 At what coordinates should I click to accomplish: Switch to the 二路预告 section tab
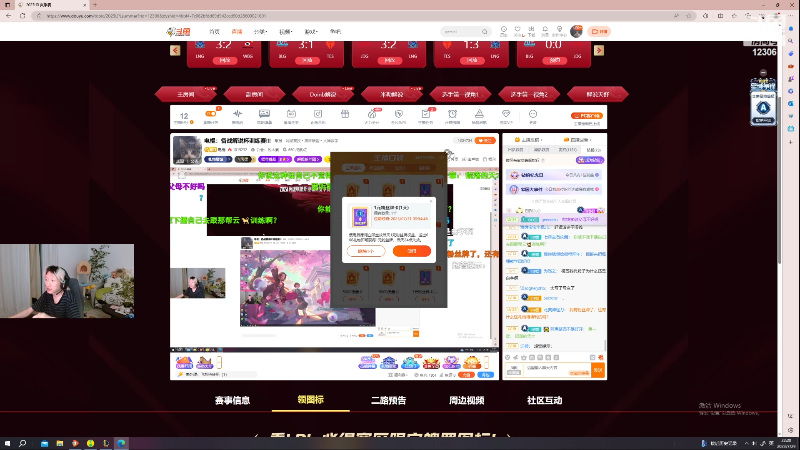tap(389, 401)
